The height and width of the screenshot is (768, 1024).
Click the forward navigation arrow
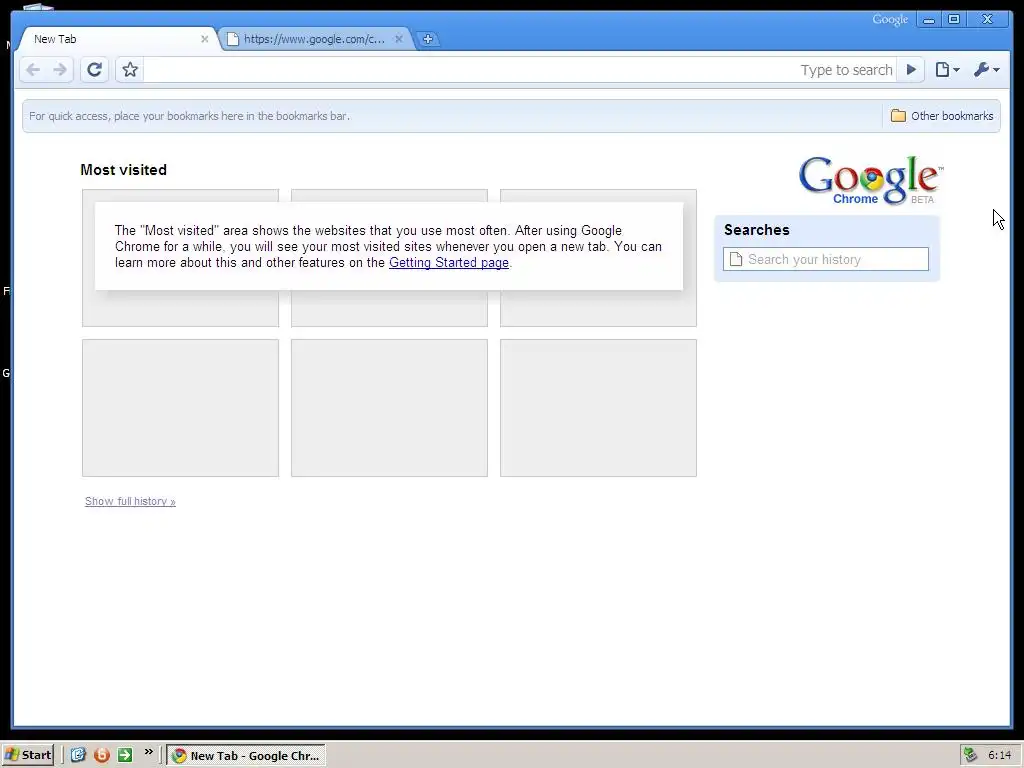tap(60, 70)
